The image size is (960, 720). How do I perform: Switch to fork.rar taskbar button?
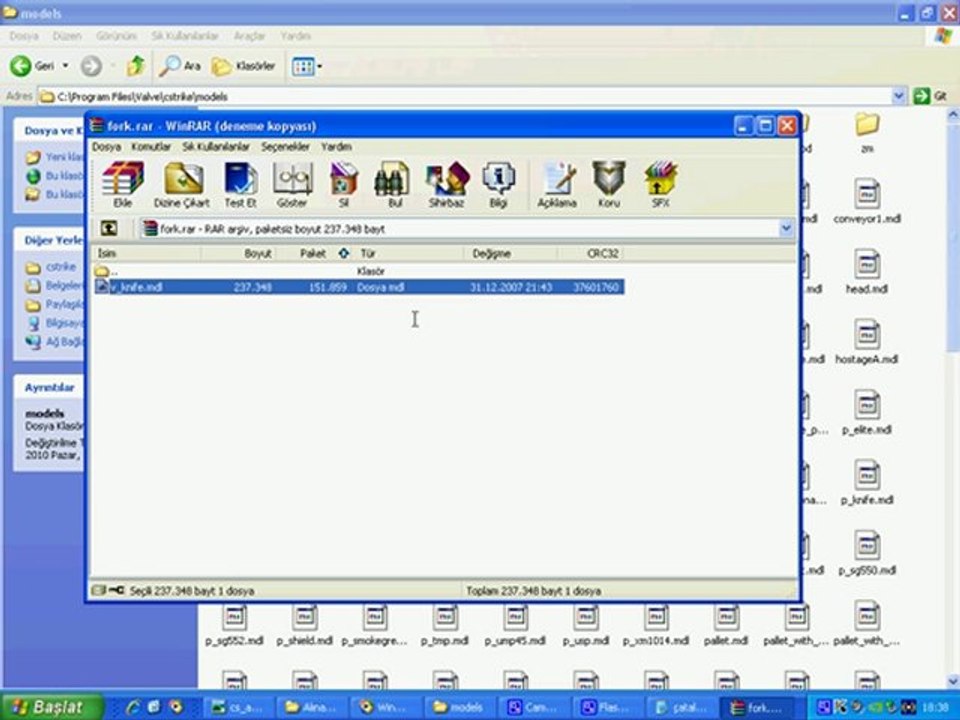(x=757, y=707)
